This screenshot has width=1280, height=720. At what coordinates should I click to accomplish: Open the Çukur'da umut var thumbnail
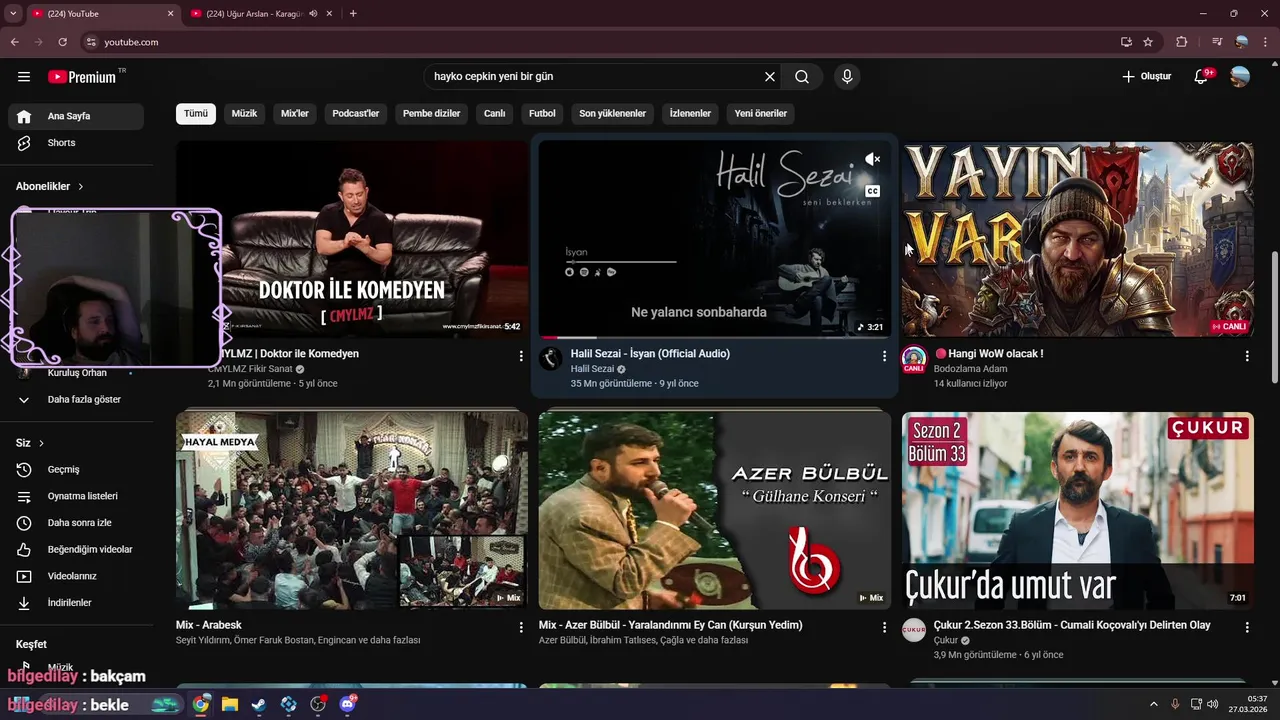[1077, 511]
